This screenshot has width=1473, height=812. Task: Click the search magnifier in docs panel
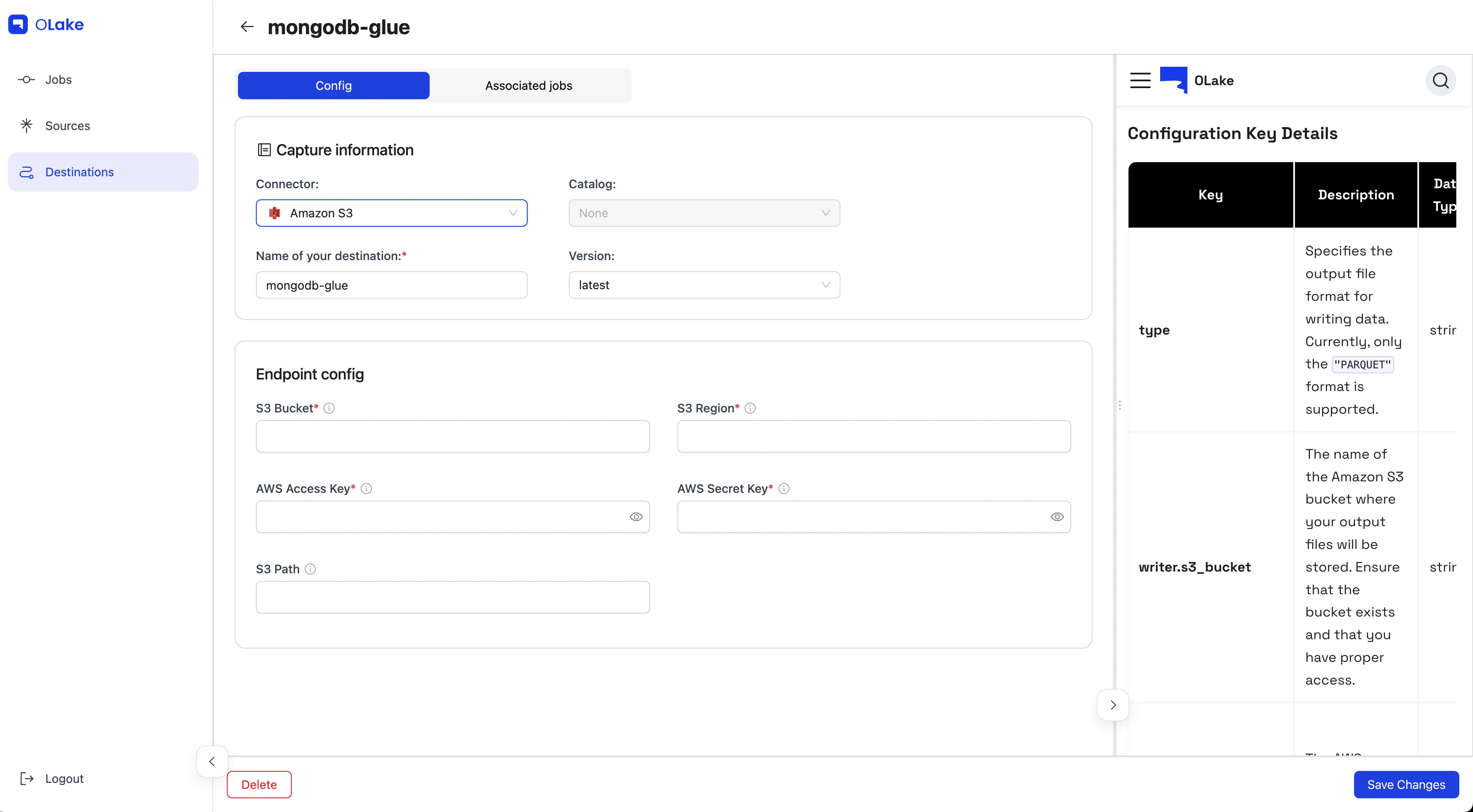pyautogui.click(x=1440, y=80)
